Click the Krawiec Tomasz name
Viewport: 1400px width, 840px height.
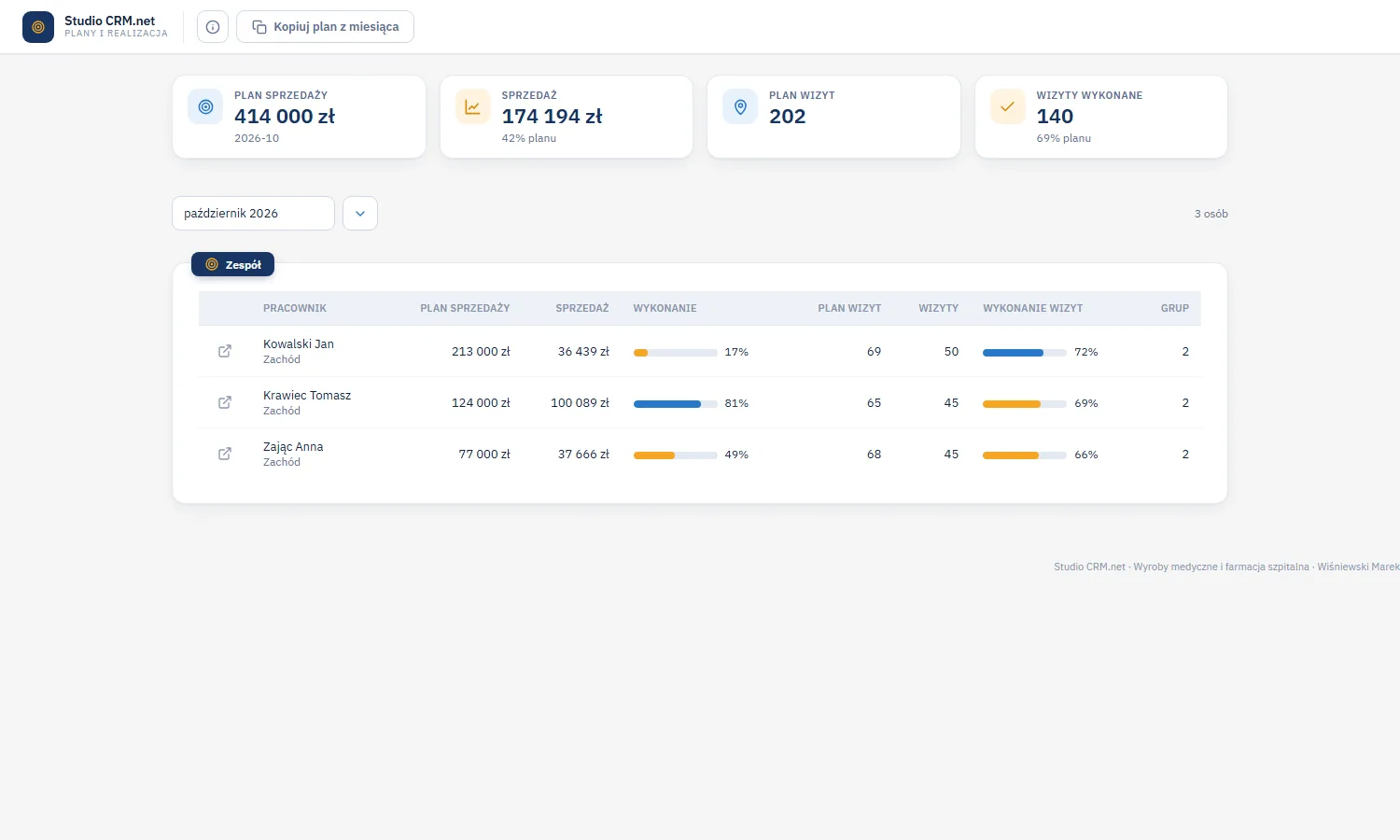click(x=307, y=396)
